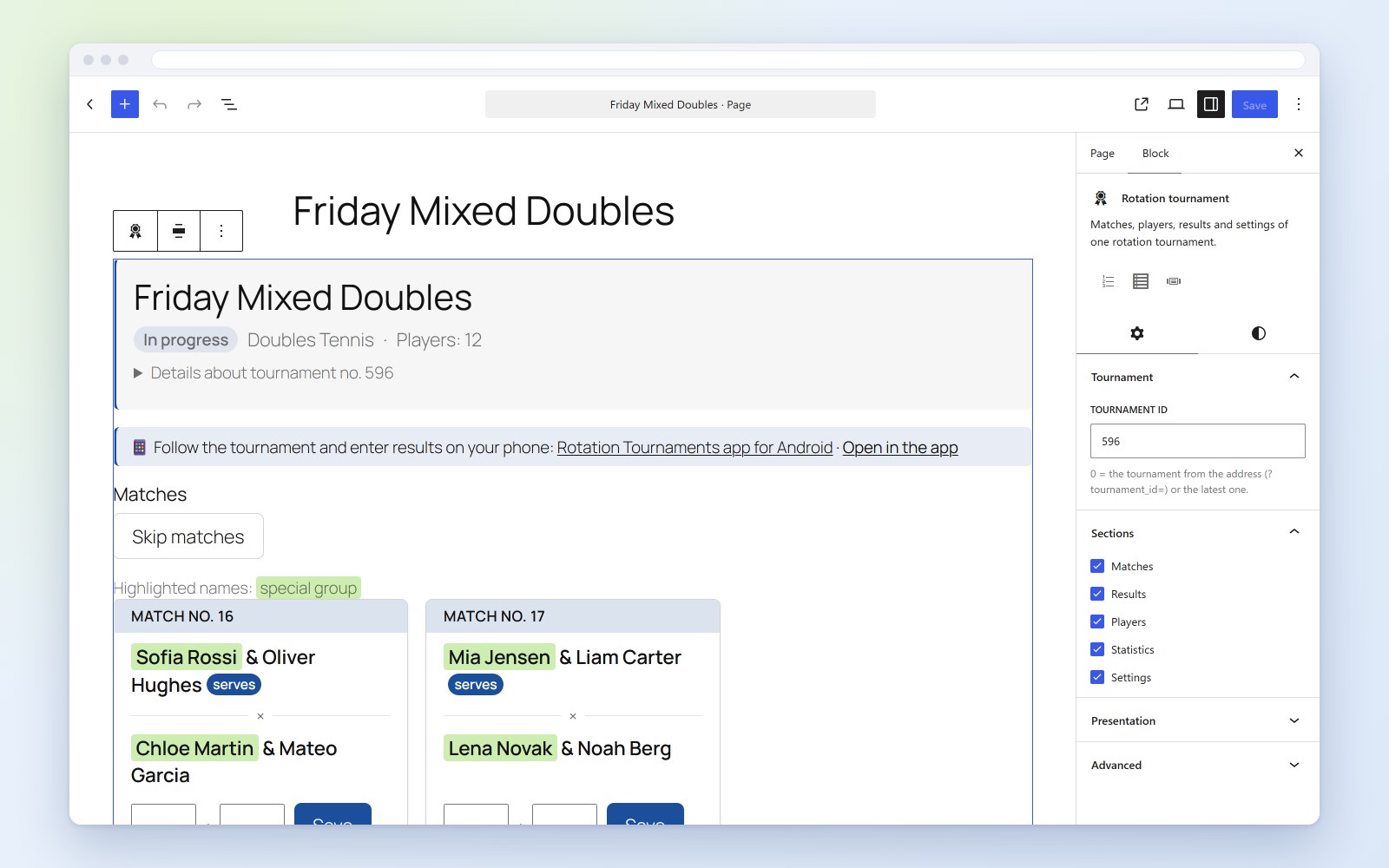This screenshot has width=1389, height=868.
Task: Open the editor options three-dot menu
Action: tap(1299, 104)
